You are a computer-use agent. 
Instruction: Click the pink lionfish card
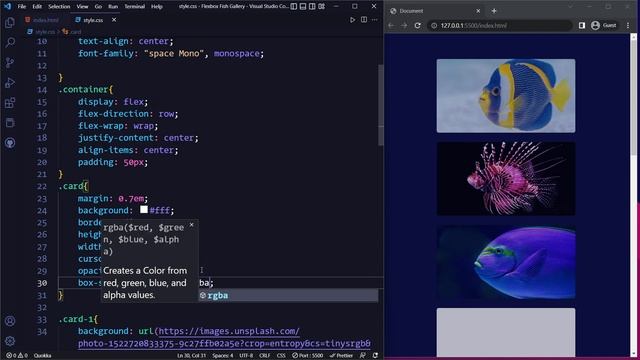click(506, 179)
